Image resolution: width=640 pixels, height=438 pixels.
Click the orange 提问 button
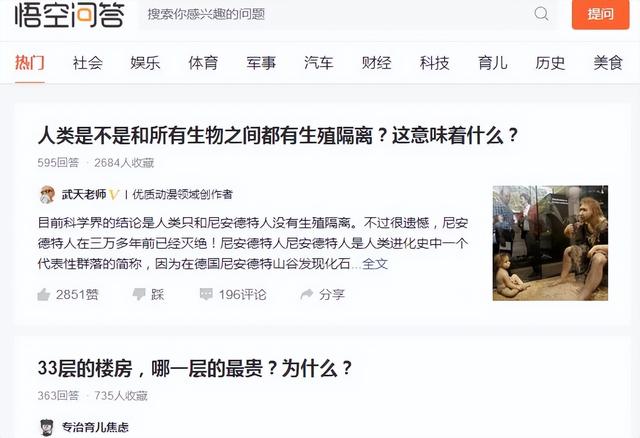(600, 14)
